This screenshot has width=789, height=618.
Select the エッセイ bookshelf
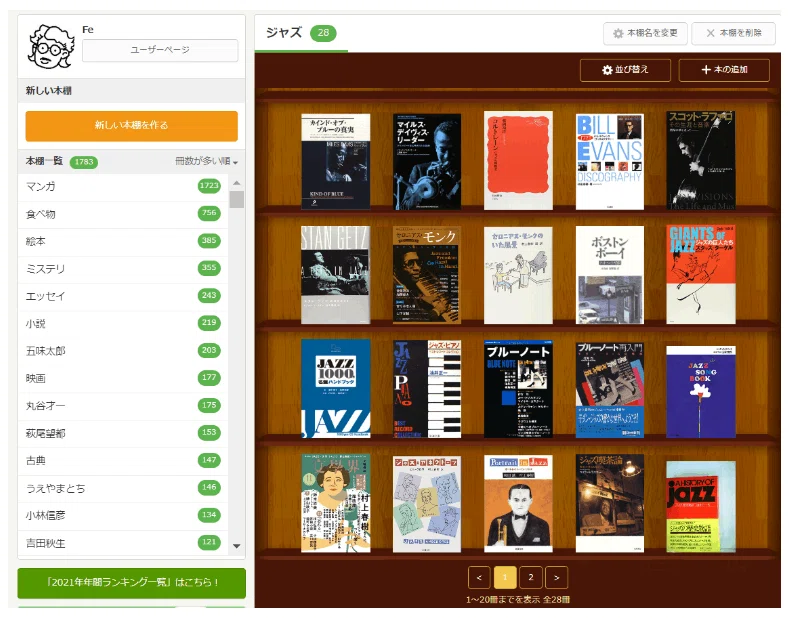(x=123, y=296)
